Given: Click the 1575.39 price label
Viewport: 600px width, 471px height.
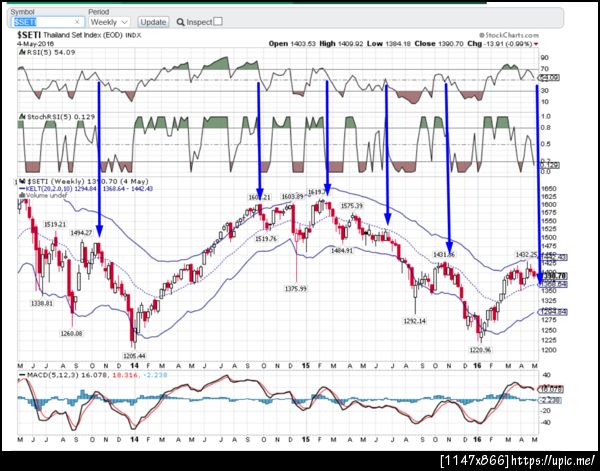Looking at the screenshot, I should point(352,206).
